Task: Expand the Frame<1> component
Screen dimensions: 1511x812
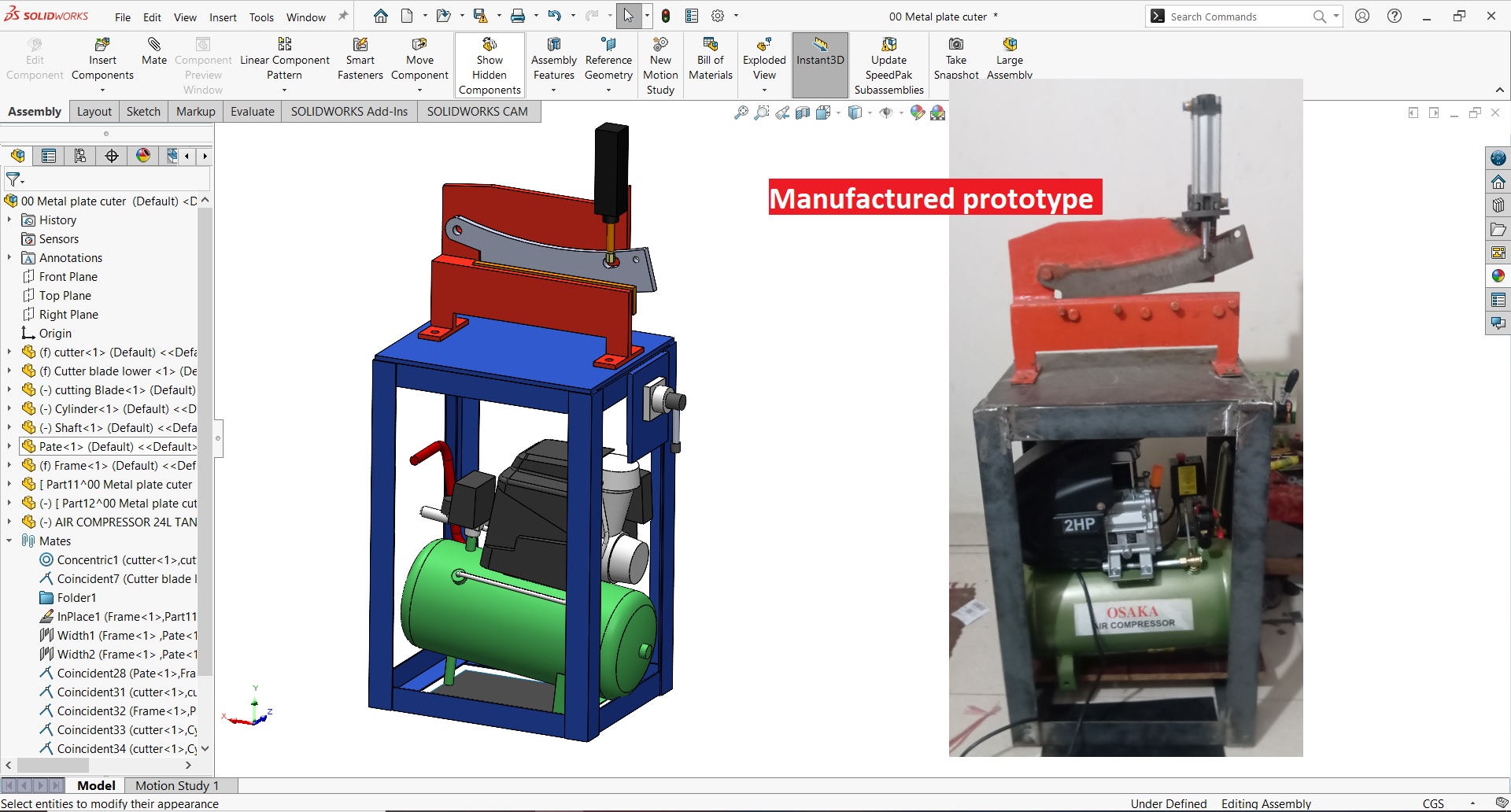Action: [x=9, y=466]
